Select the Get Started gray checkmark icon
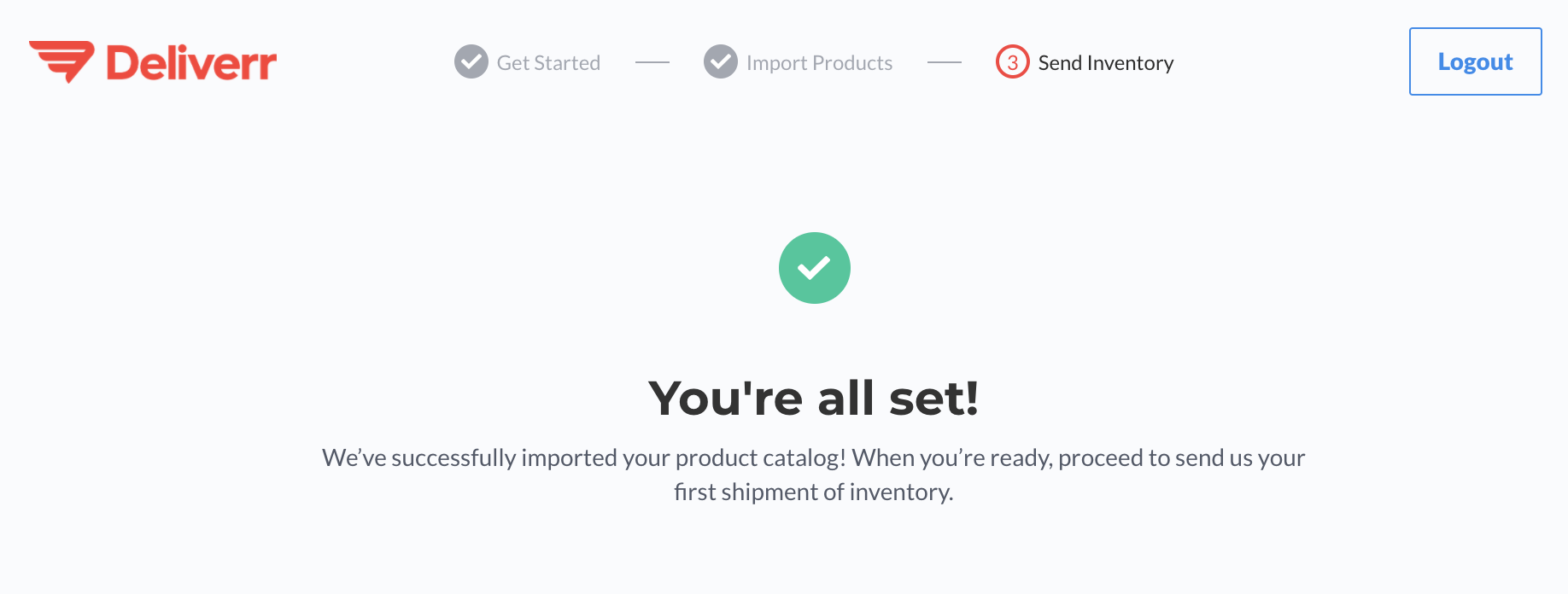Screen dimensions: 1568x594 [x=471, y=61]
